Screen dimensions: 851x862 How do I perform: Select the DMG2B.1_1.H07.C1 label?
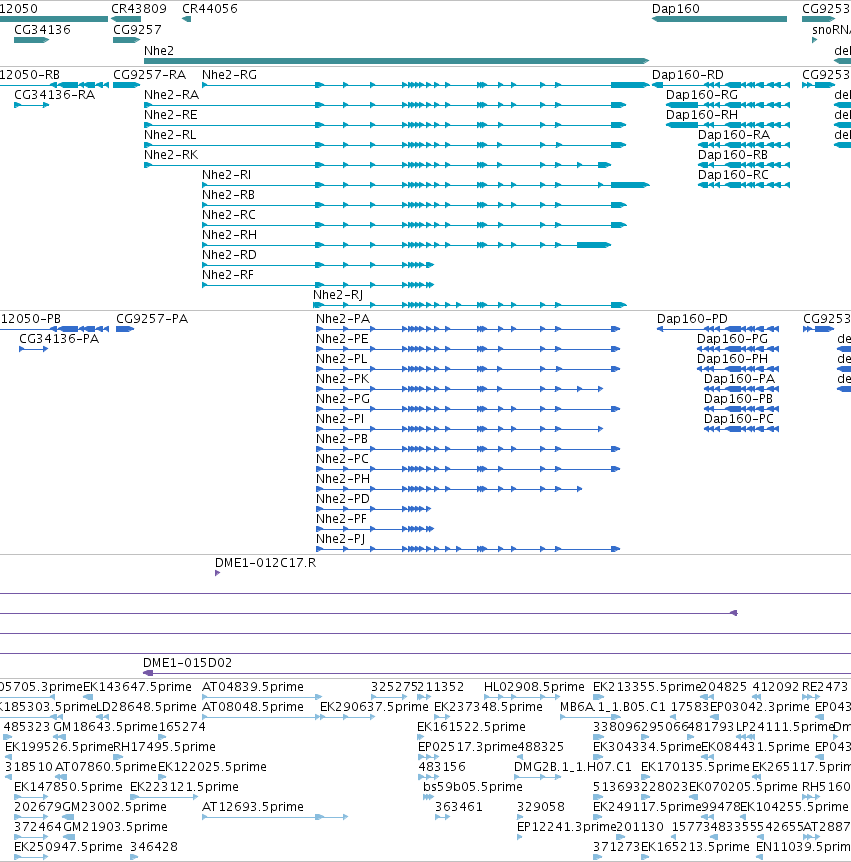pos(573,767)
